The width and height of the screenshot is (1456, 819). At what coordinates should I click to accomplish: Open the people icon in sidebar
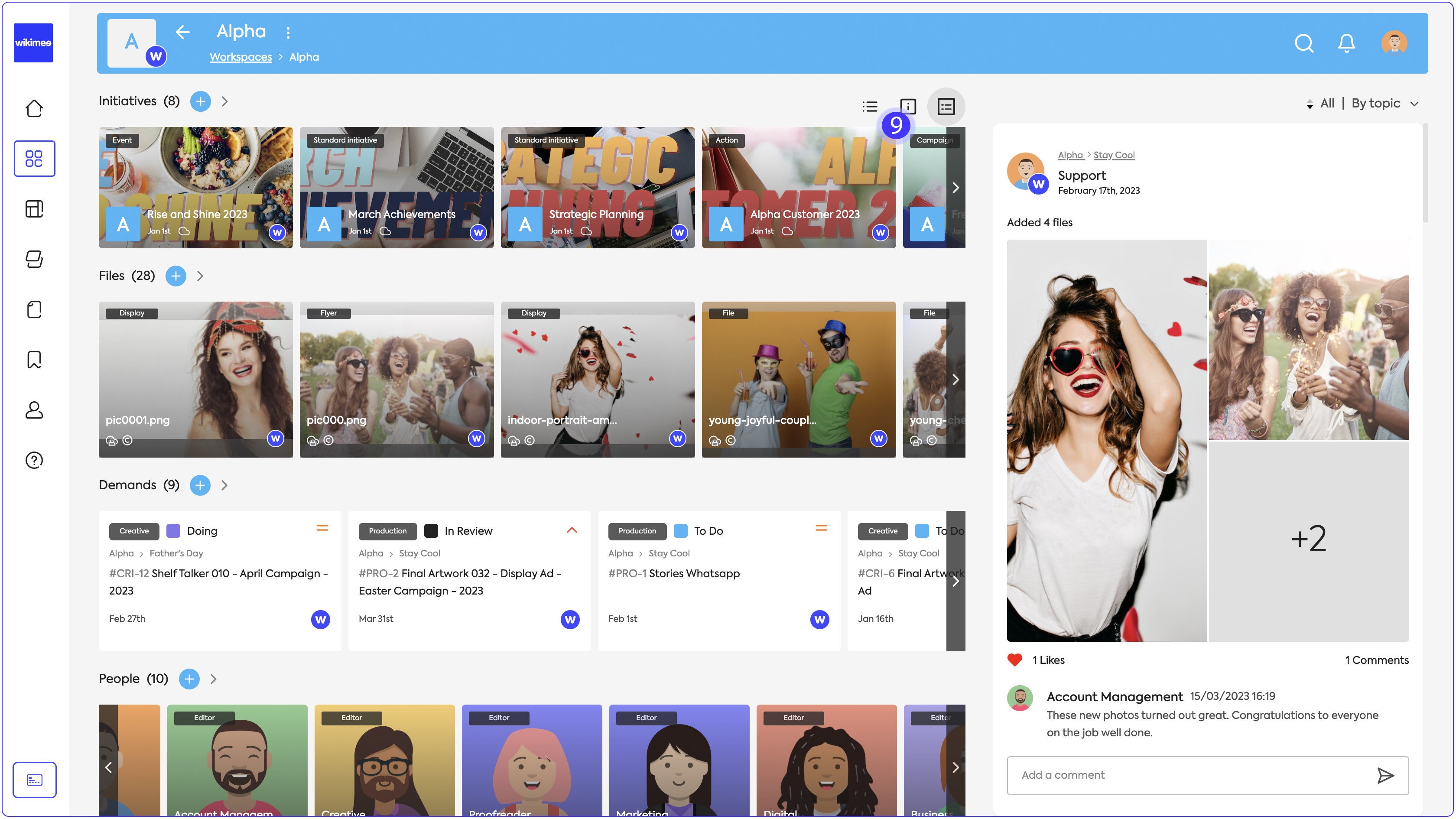[x=34, y=410]
